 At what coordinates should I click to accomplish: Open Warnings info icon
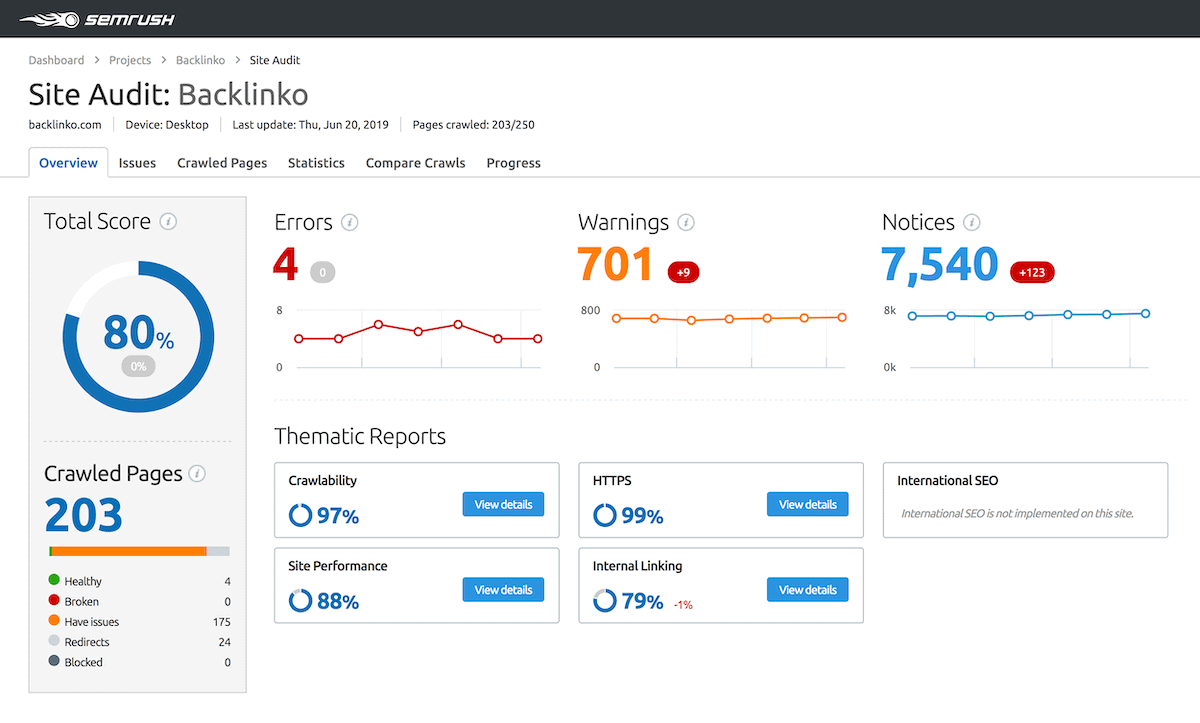(686, 222)
